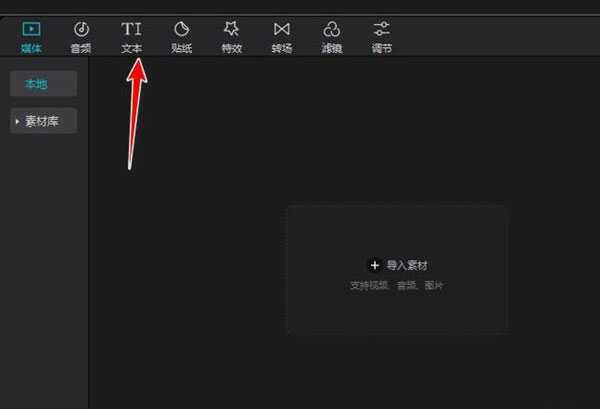600x409 pixels.
Task: Switch to the 贴纸 tab label
Action: coord(181,49)
